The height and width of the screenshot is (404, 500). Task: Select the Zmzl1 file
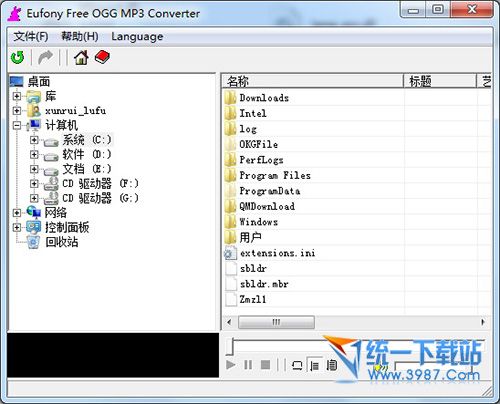tap(253, 299)
